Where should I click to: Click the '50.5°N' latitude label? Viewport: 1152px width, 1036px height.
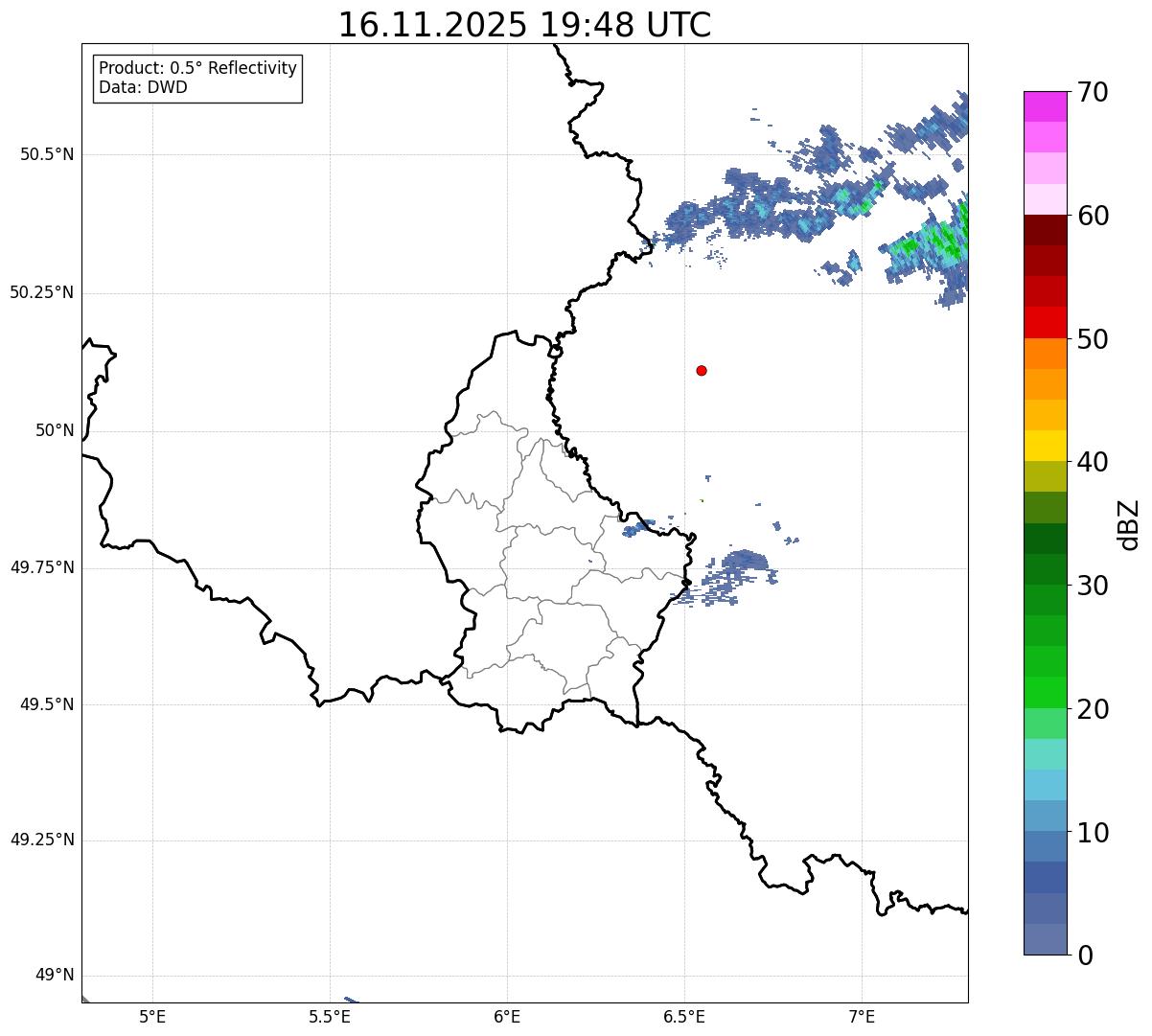click(47, 154)
